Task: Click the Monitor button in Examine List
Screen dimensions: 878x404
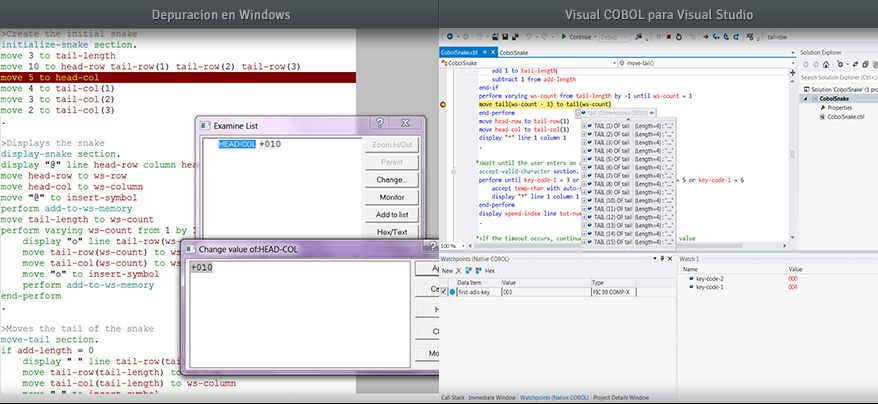Action: (390, 197)
